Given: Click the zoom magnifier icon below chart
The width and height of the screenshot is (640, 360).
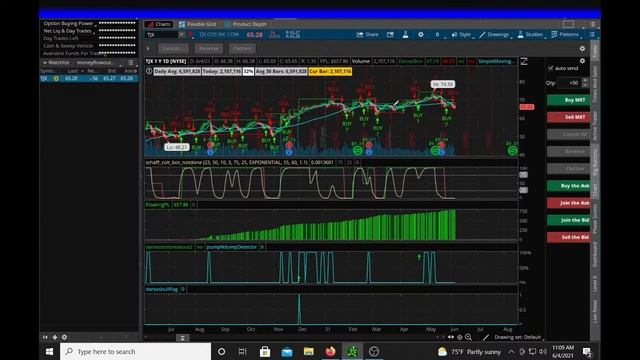Looking at the screenshot, I should tap(469, 337).
